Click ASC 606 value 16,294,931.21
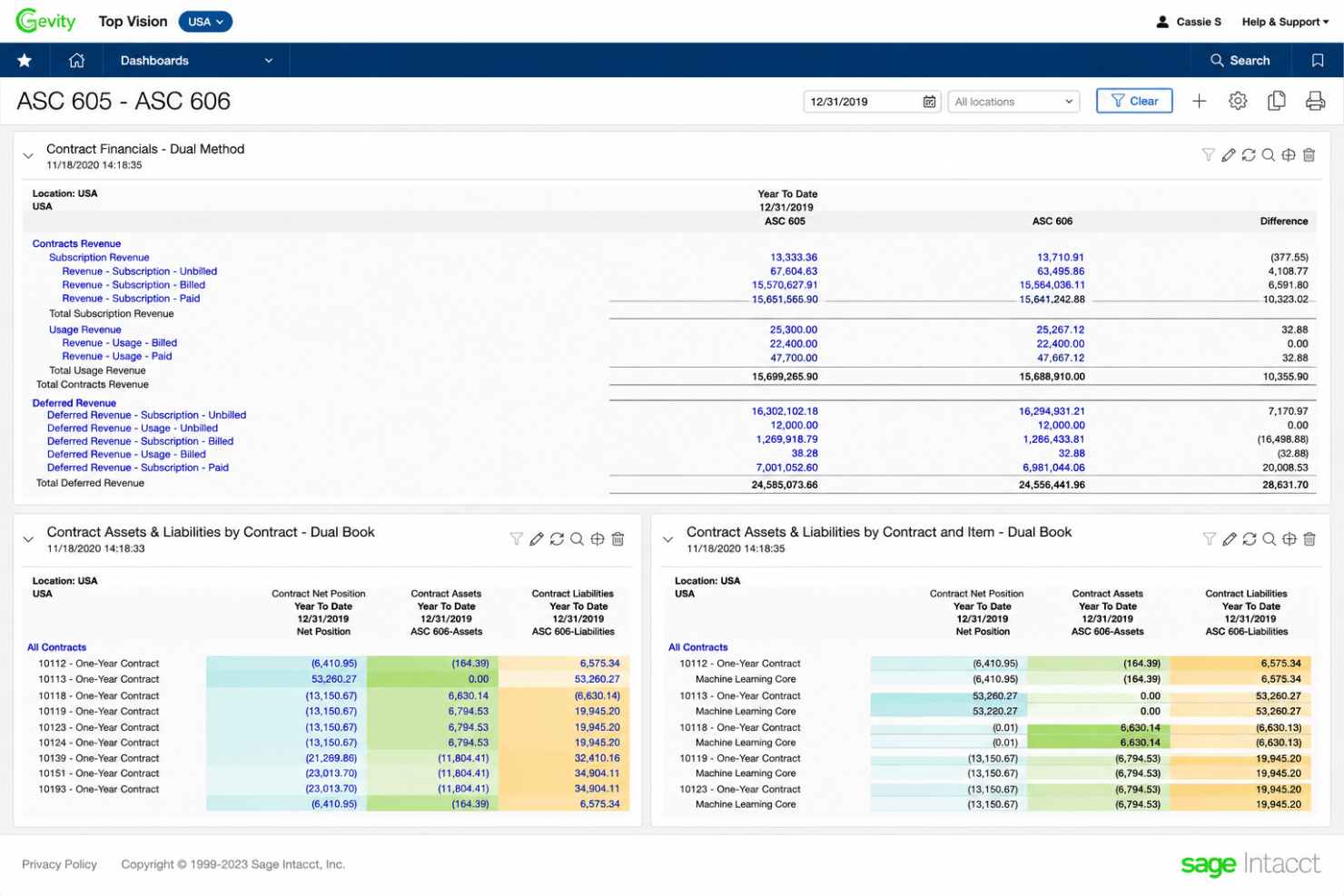1344x896 pixels. tap(1052, 411)
